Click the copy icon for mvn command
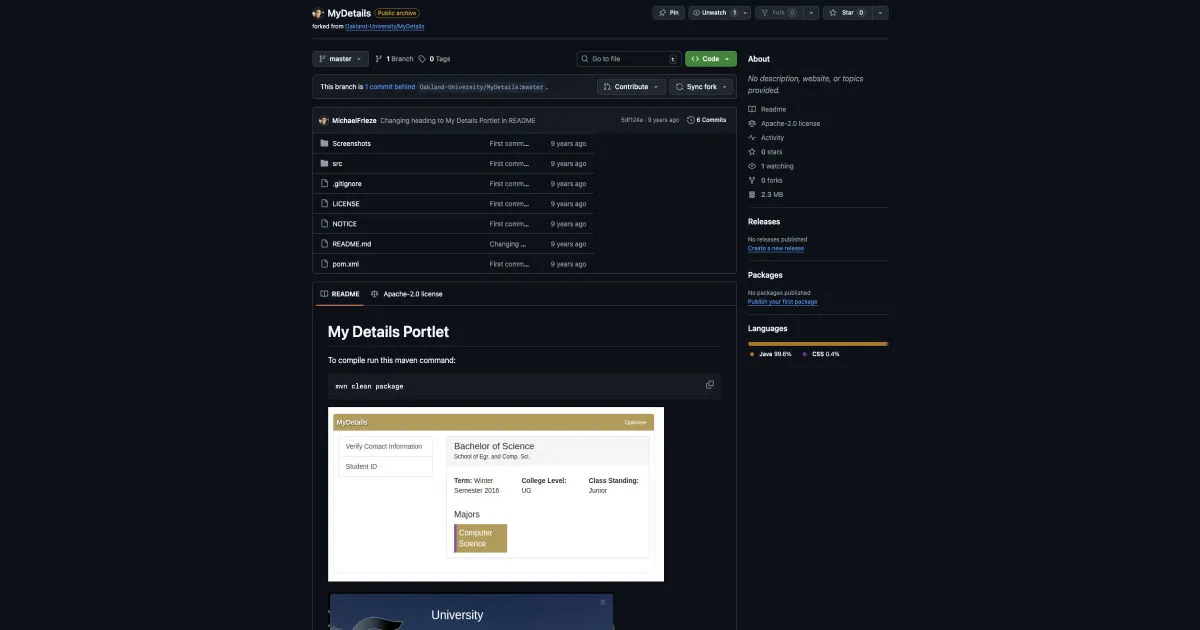Image resolution: width=1200 pixels, height=630 pixels. (710, 385)
